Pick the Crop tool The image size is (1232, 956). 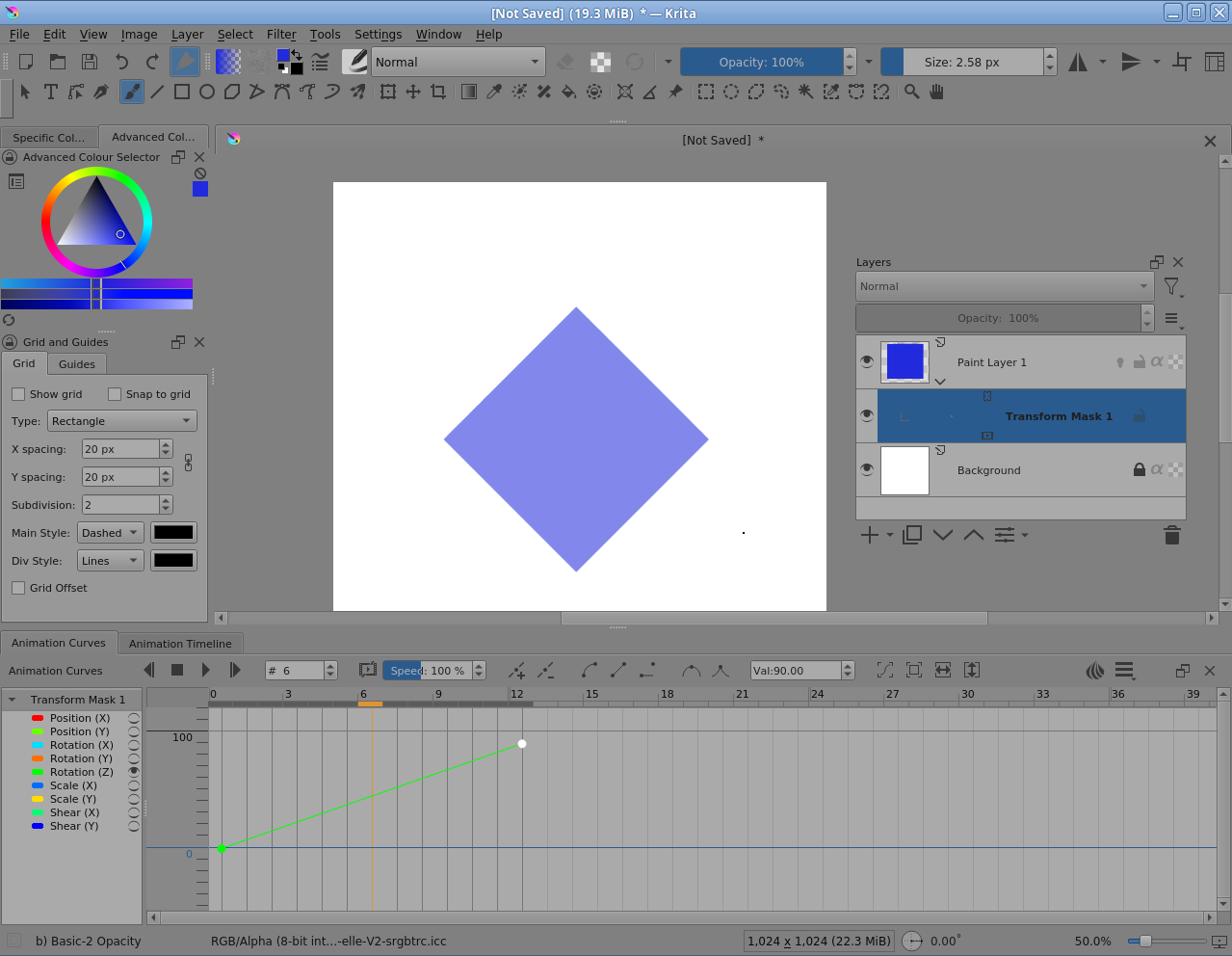438,92
